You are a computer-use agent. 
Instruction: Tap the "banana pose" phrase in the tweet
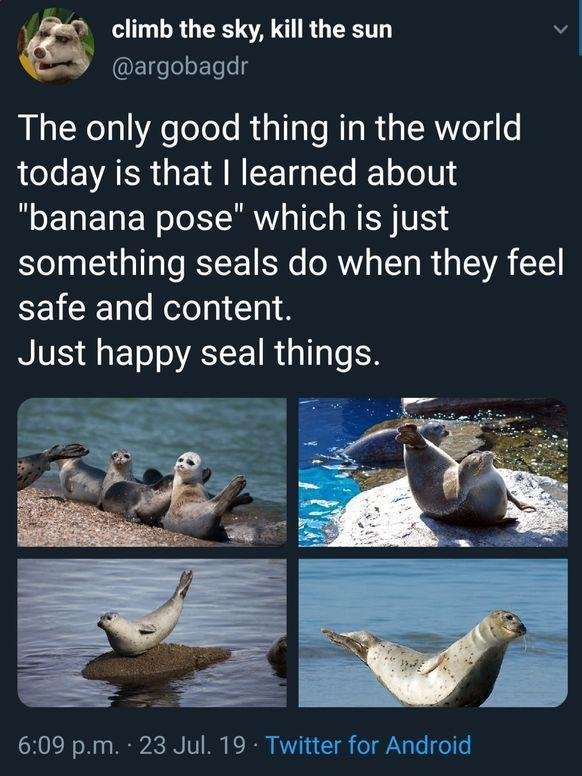point(132,219)
